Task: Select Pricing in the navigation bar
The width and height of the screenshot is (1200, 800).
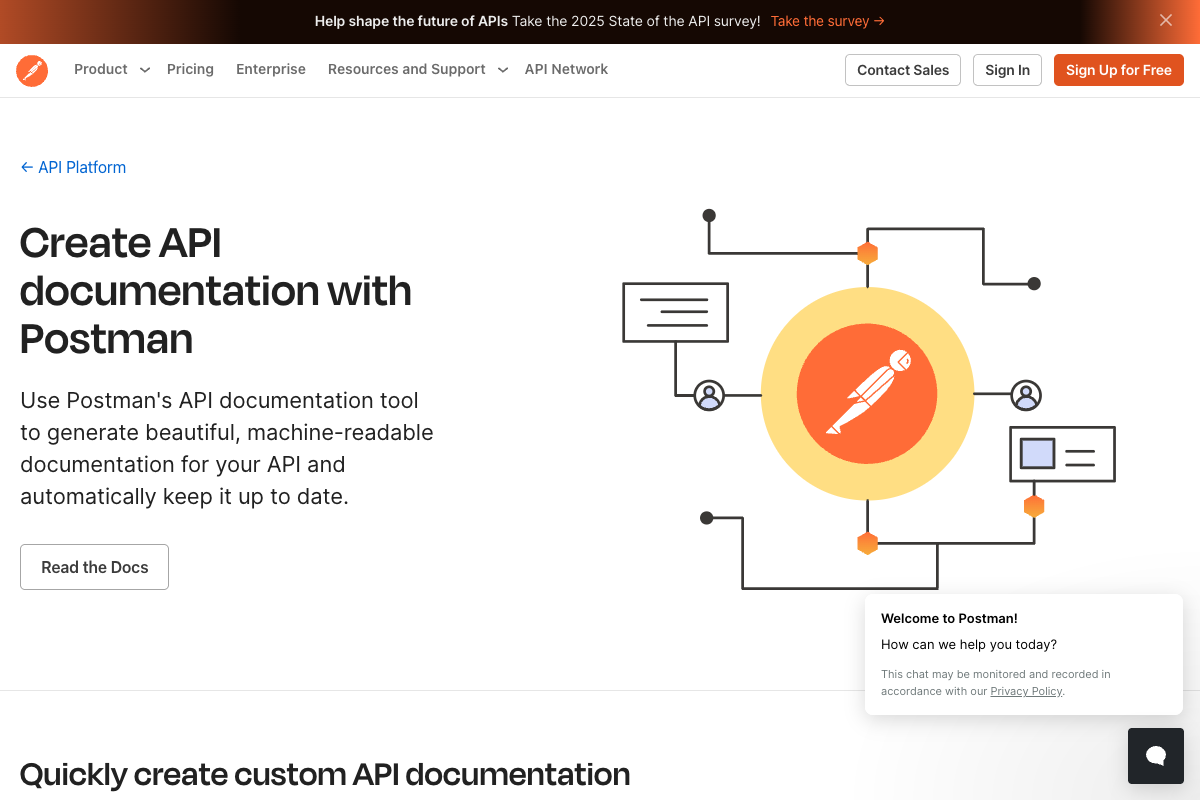Action: [x=190, y=69]
